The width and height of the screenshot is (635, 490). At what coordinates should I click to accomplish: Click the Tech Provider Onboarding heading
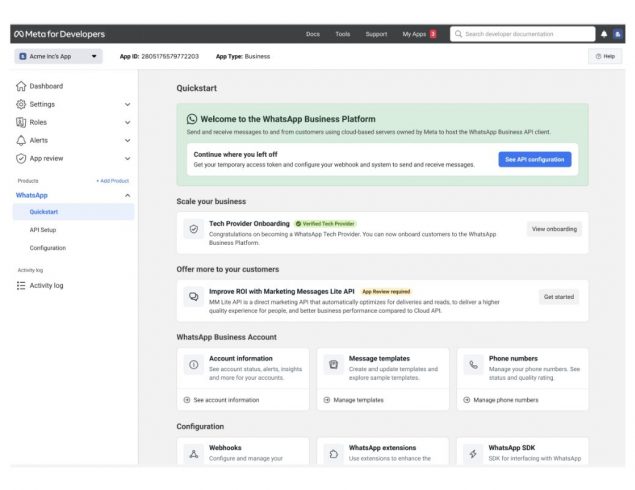(249, 224)
